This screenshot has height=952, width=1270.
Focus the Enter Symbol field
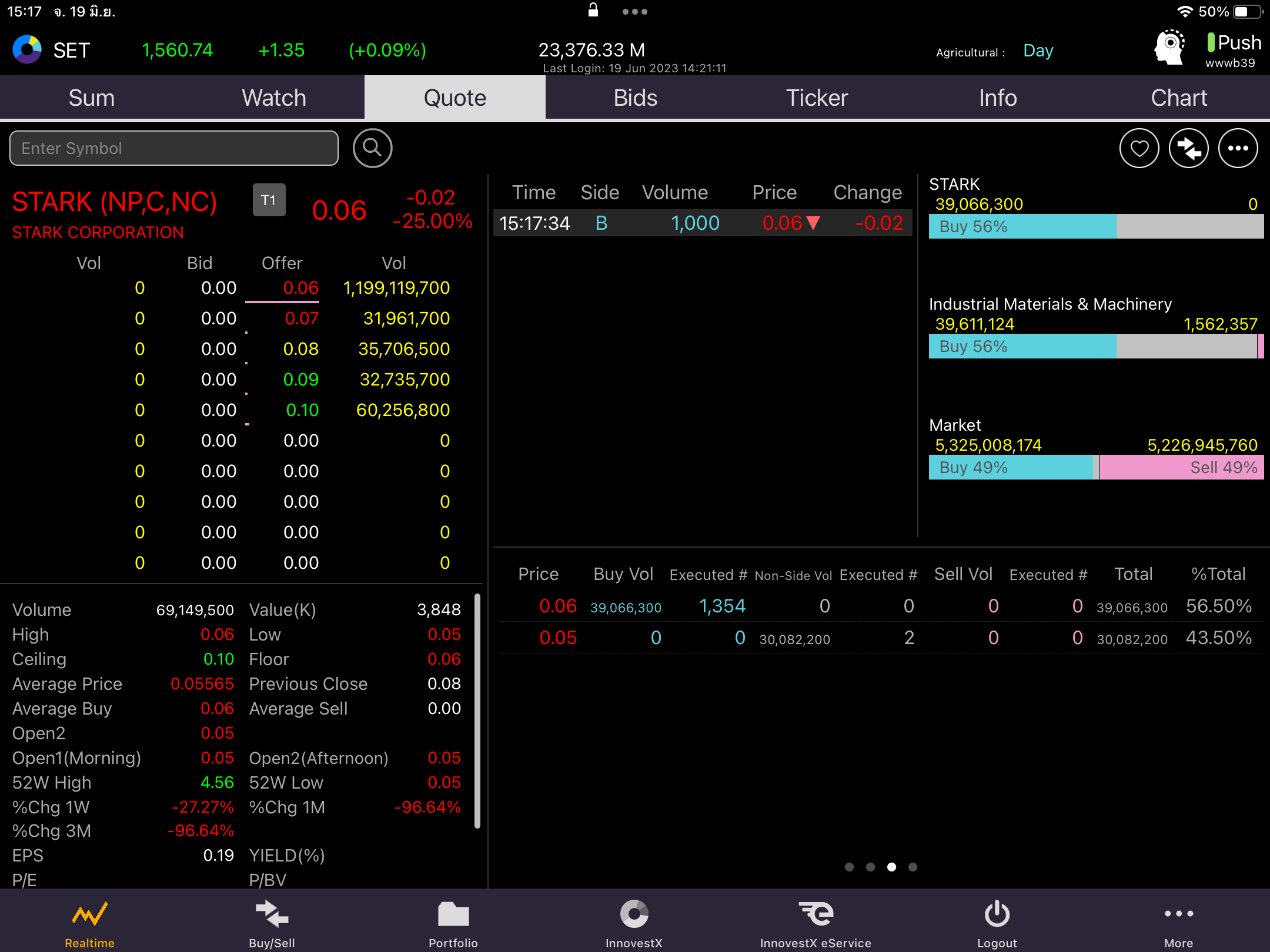click(174, 148)
